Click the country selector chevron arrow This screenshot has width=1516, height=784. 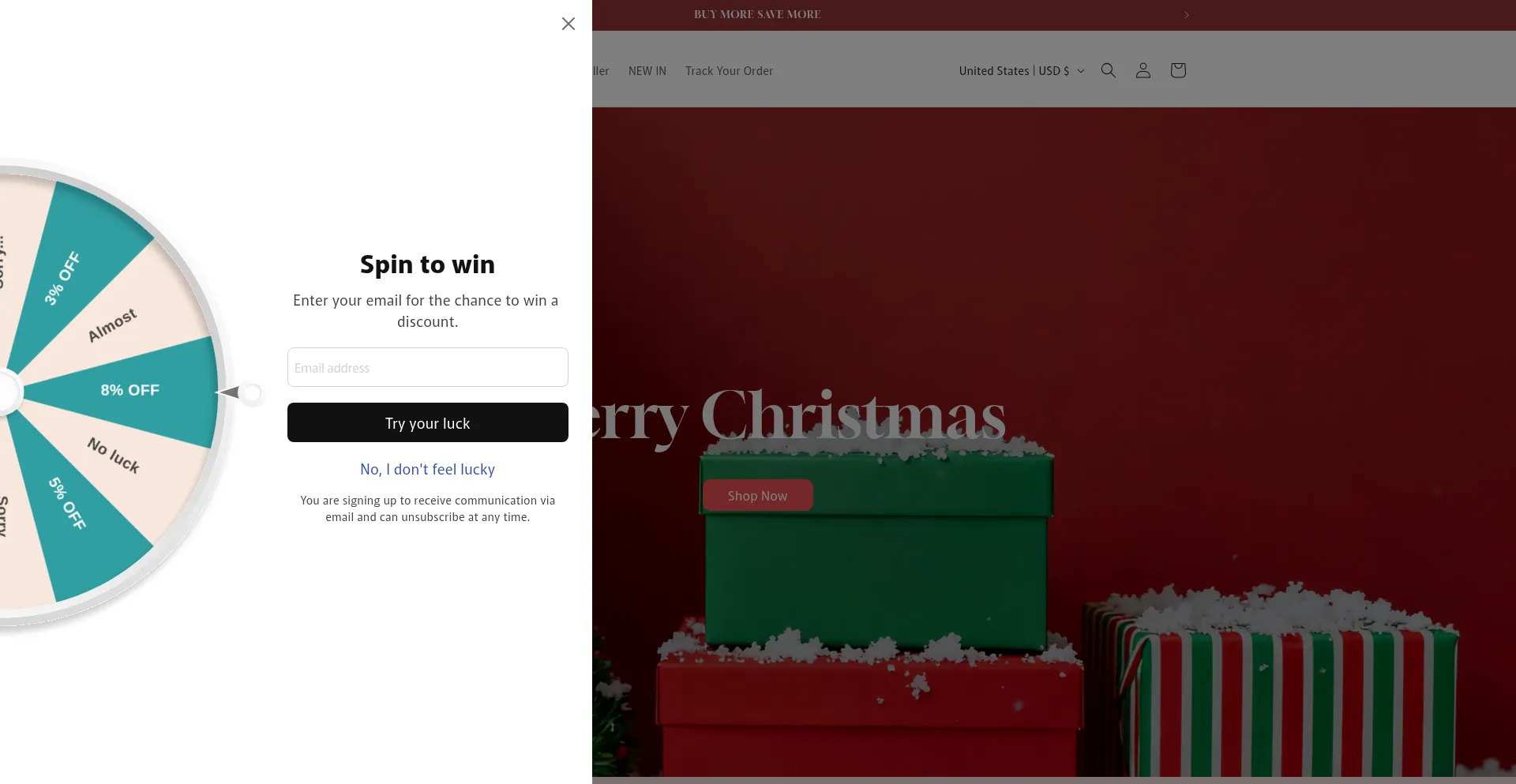1081,71
